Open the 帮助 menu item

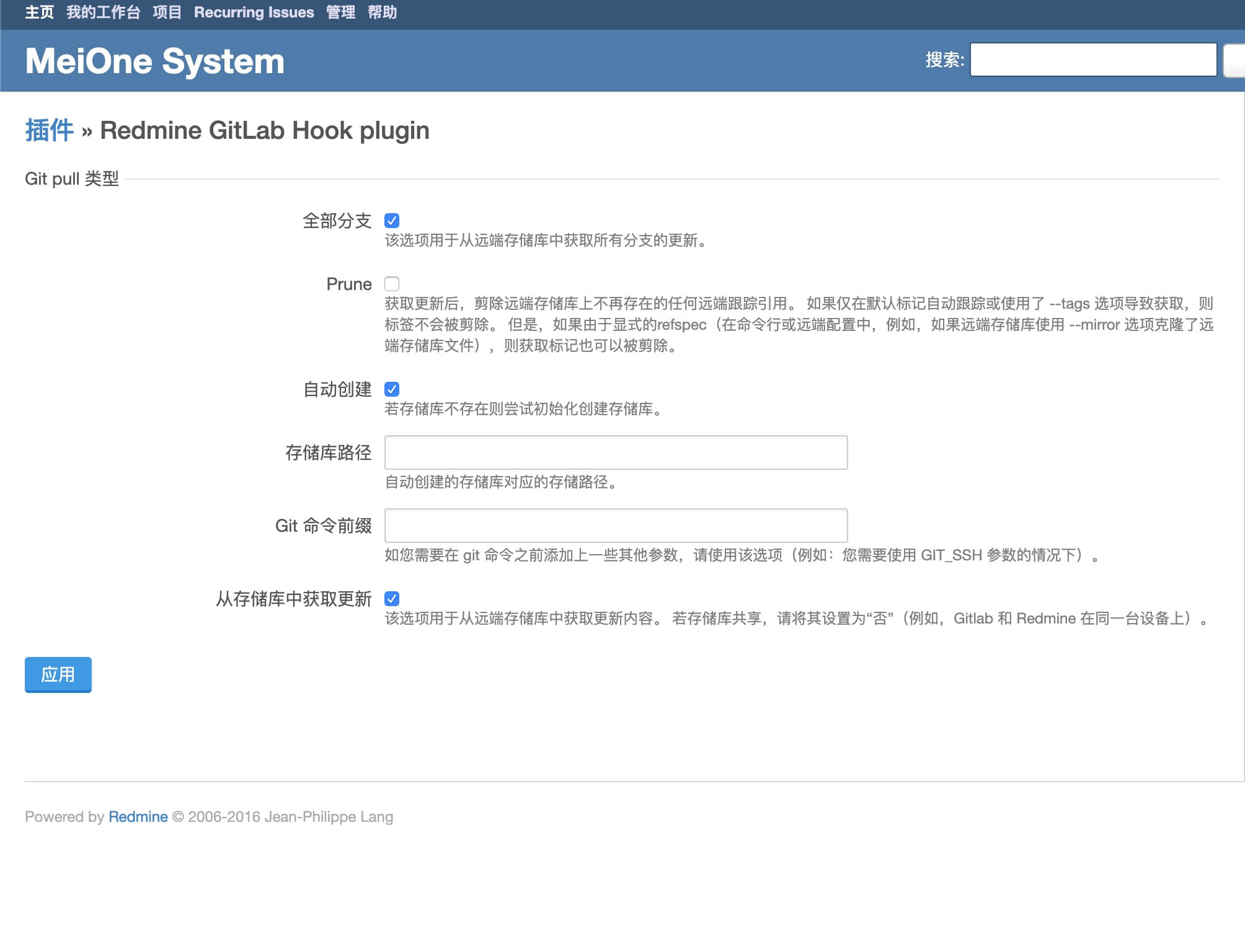coord(383,12)
